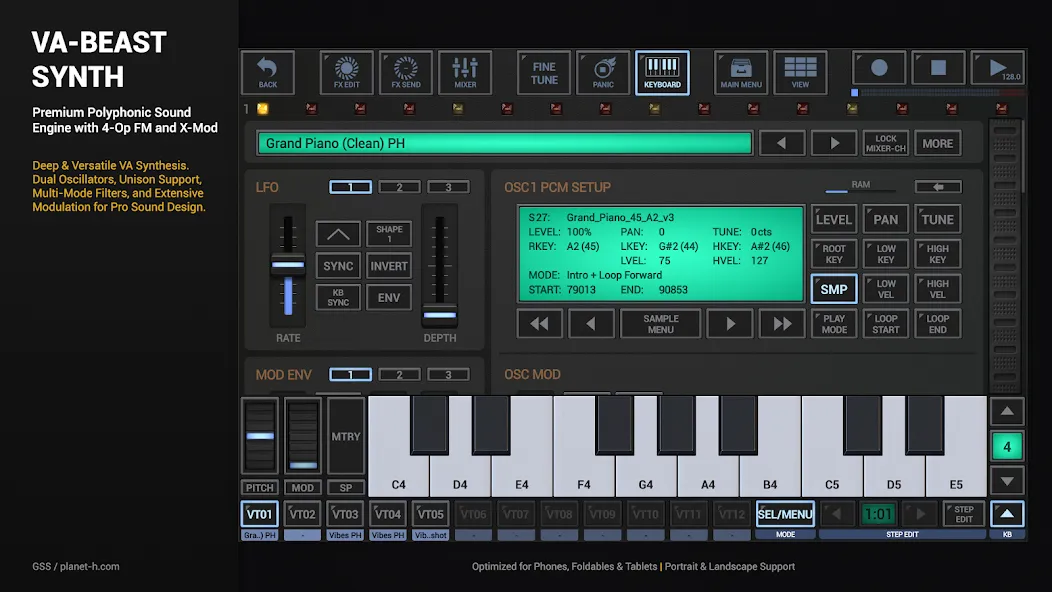Image resolution: width=1052 pixels, height=592 pixels.
Task: Select MOD ENV tab 2
Action: pyautogui.click(x=399, y=375)
